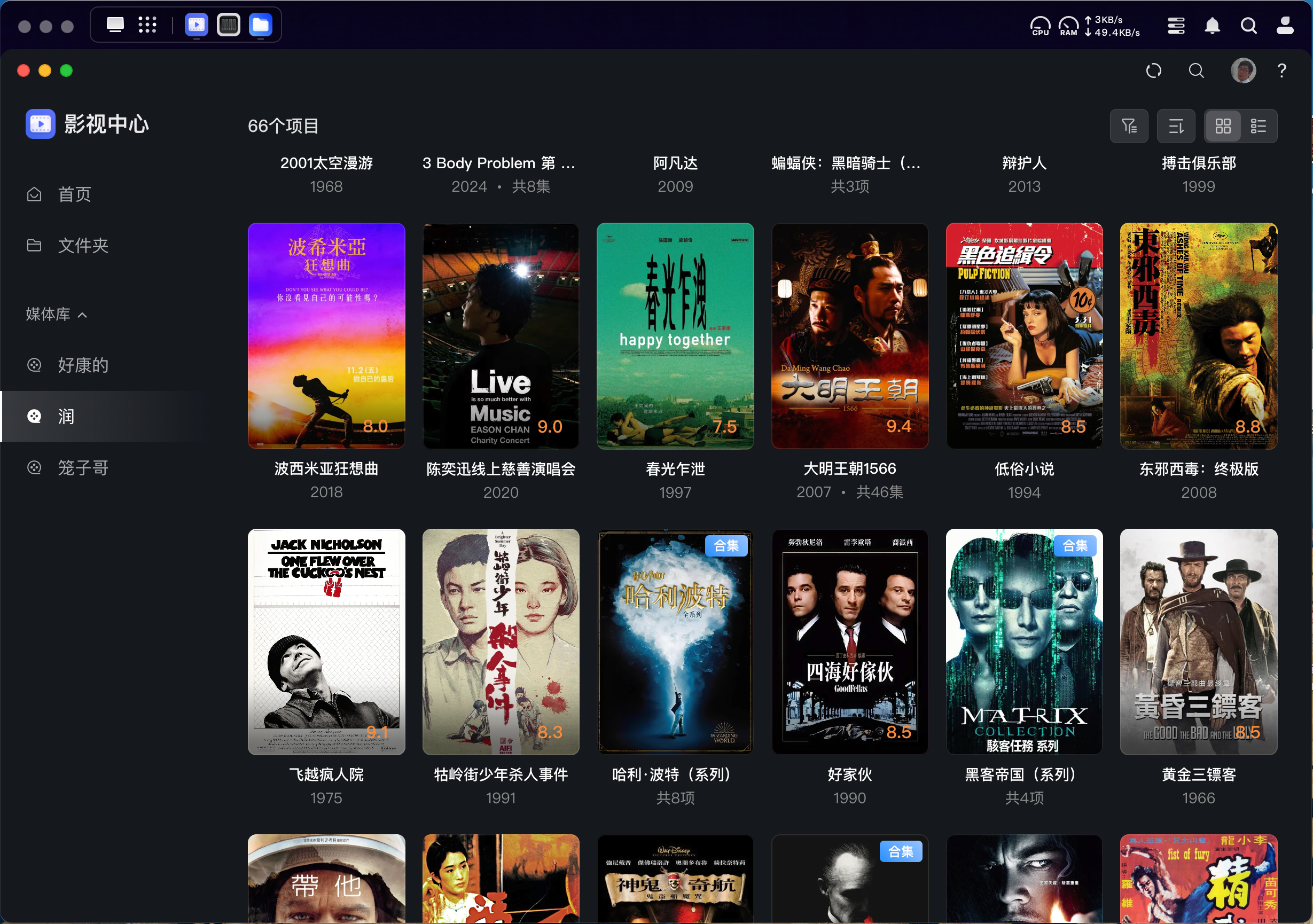Open the filter panel in 影视中心
Screen dimensions: 1313x924
coord(1129,126)
